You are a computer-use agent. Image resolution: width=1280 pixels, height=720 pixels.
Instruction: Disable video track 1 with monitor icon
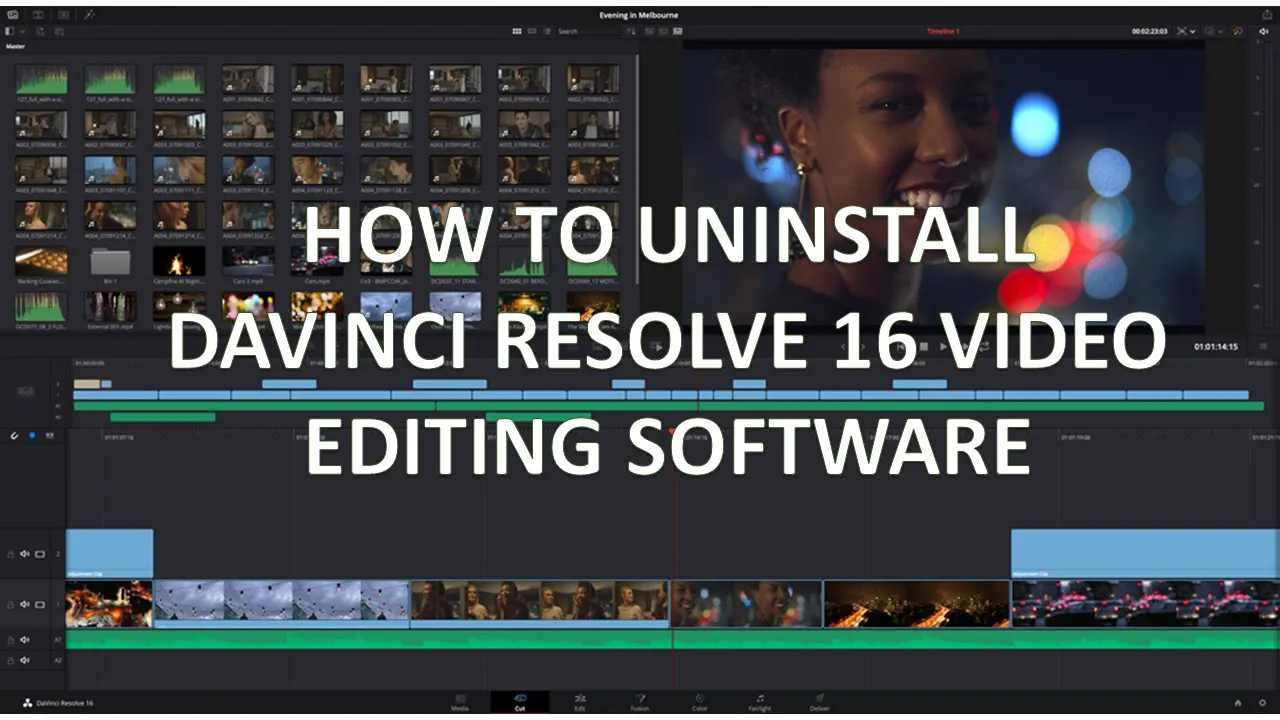click(40, 605)
